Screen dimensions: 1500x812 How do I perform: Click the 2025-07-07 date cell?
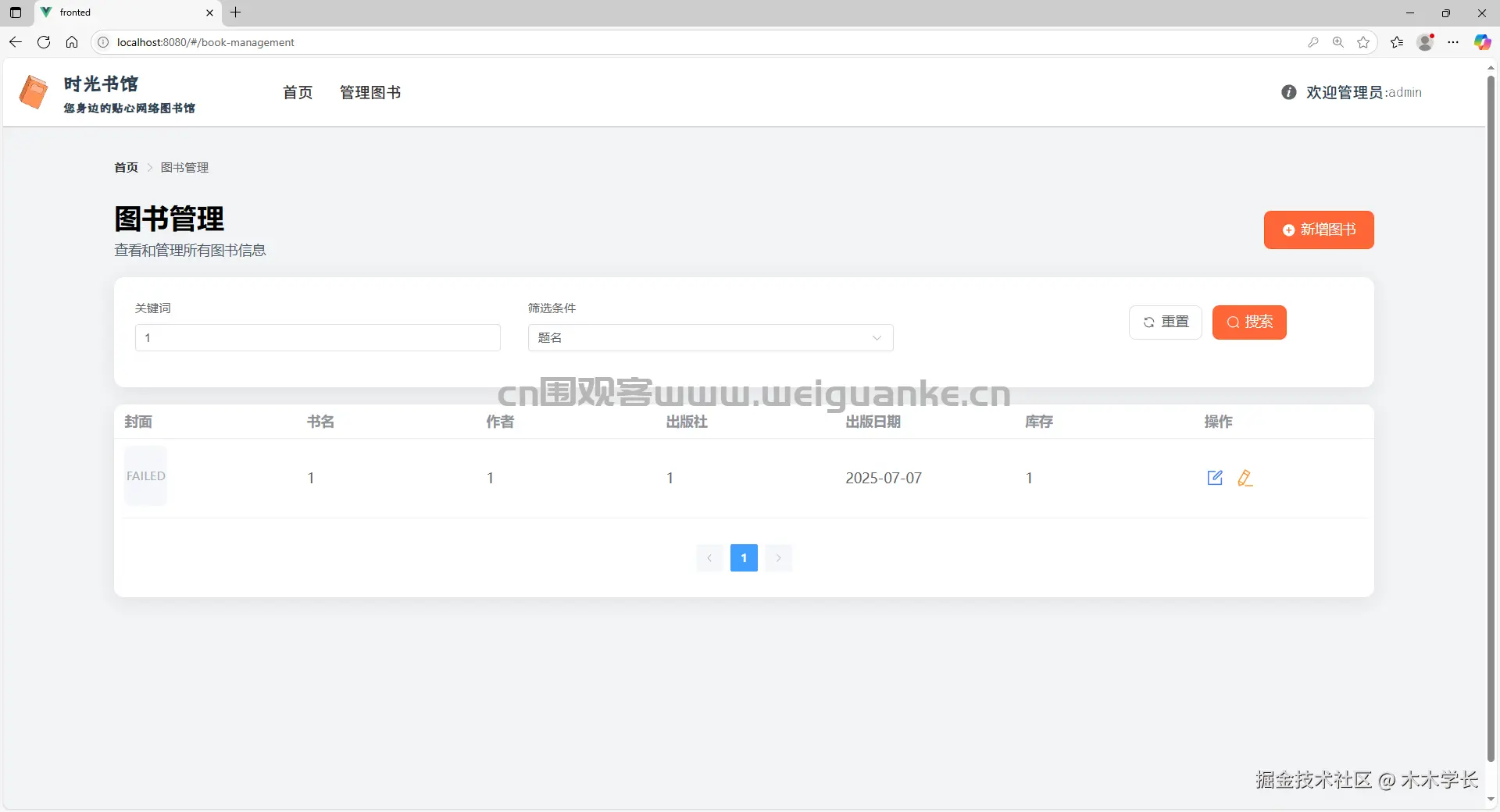pyautogui.click(x=884, y=478)
